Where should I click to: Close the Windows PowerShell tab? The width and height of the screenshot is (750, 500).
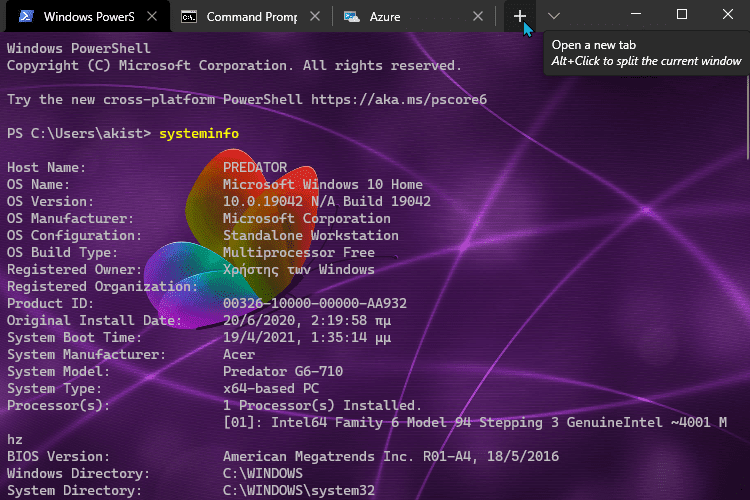point(152,16)
